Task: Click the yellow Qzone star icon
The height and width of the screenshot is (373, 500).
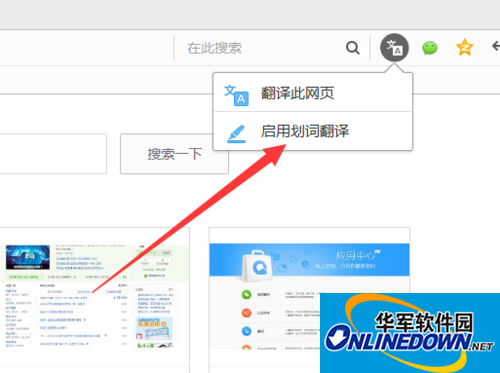Action: click(465, 47)
